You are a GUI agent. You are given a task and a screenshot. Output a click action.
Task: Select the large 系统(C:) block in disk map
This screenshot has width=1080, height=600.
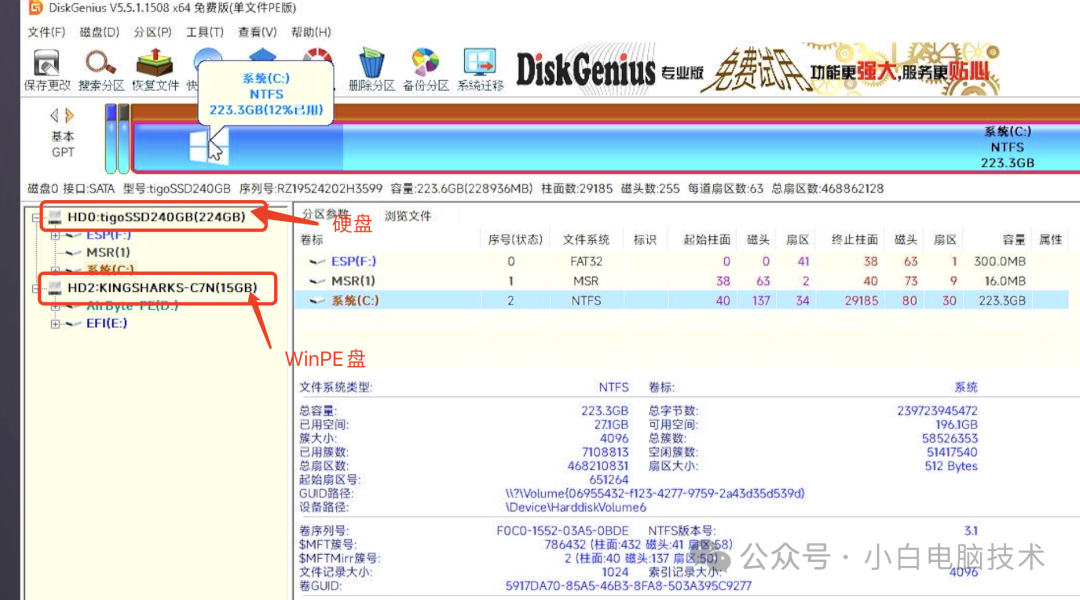point(606,147)
